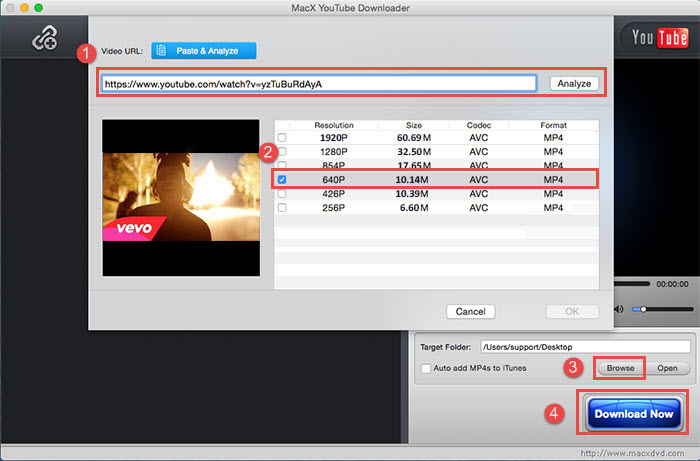Click the volume speaker icon
Screen dimensions: 700x461
click(619, 309)
